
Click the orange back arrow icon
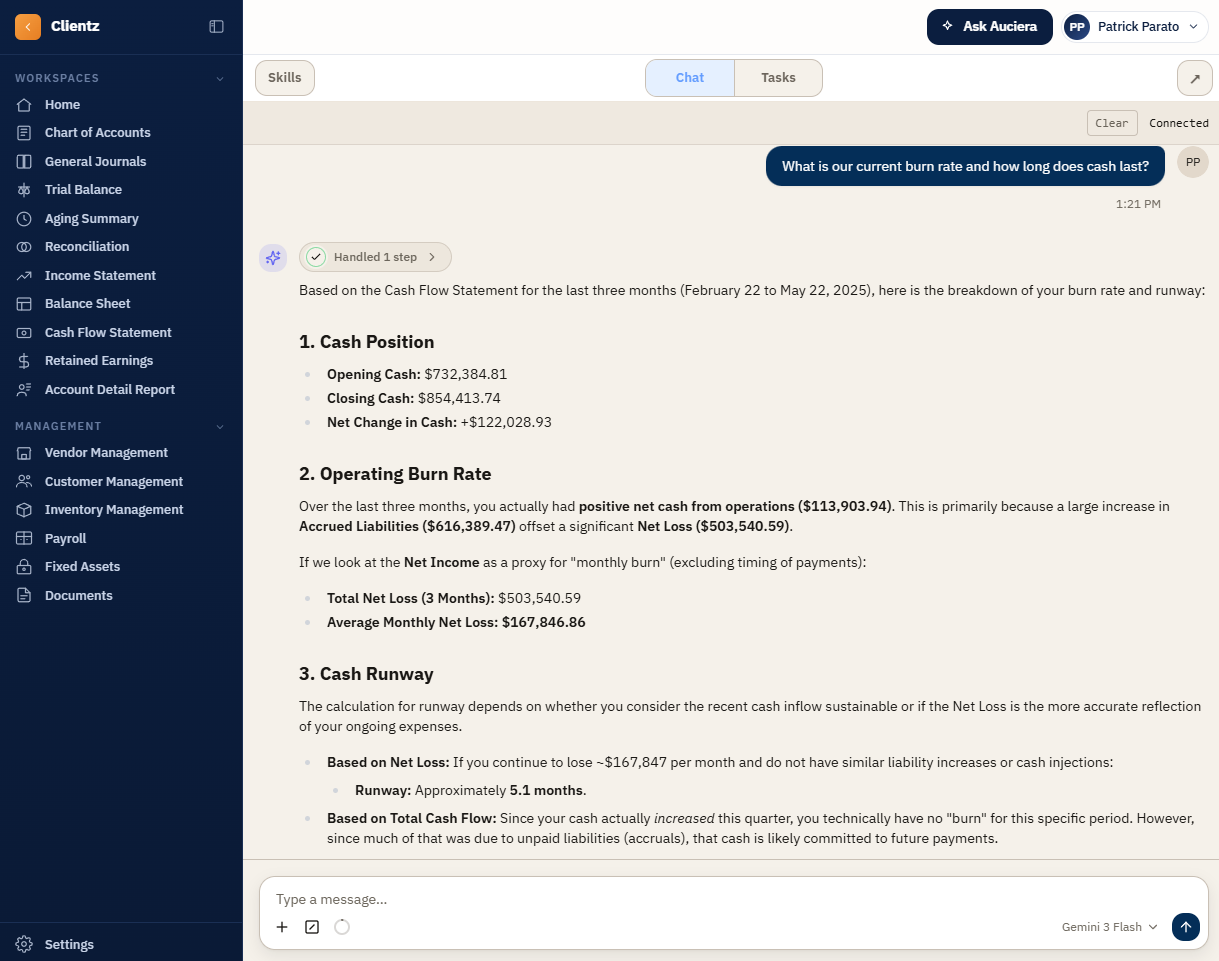click(x=28, y=27)
